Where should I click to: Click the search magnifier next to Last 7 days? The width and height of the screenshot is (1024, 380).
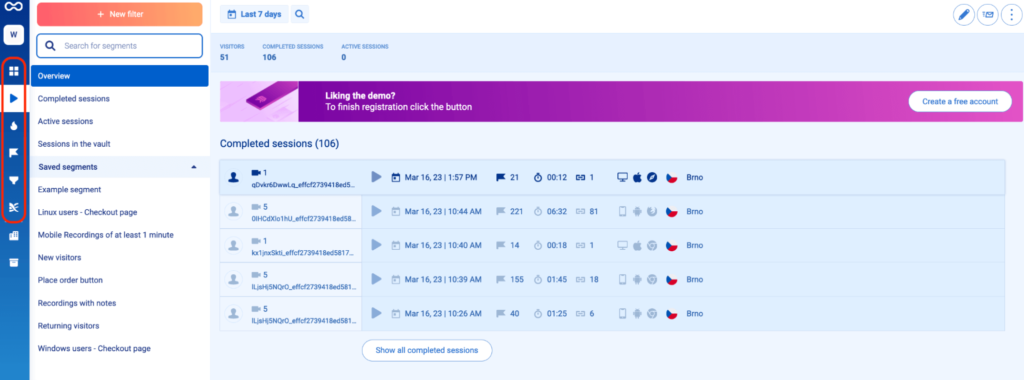299,14
